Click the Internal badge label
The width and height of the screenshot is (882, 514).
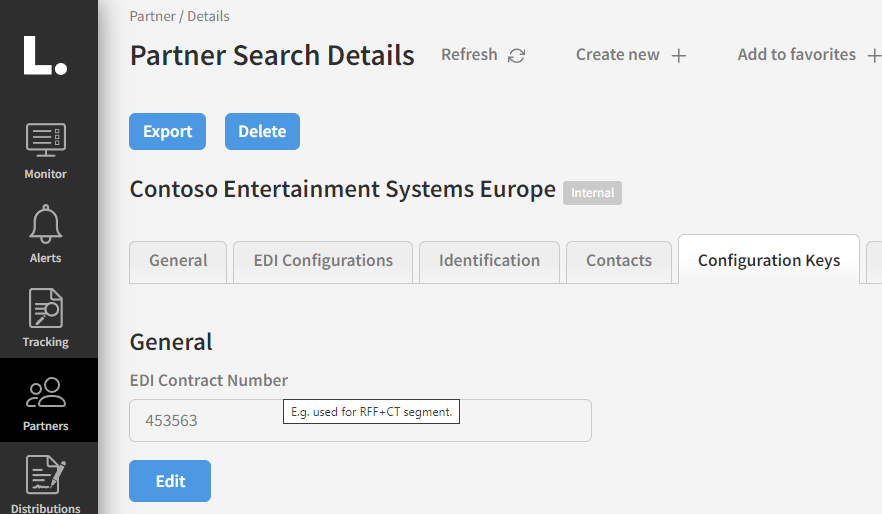coord(592,193)
